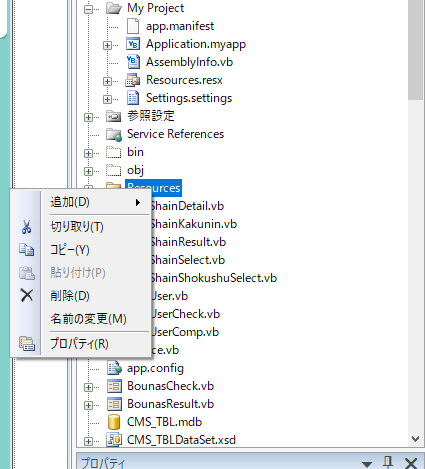Select the CMS_TBL.mdb file name
425x469 pixels.
pyautogui.click(x=164, y=422)
